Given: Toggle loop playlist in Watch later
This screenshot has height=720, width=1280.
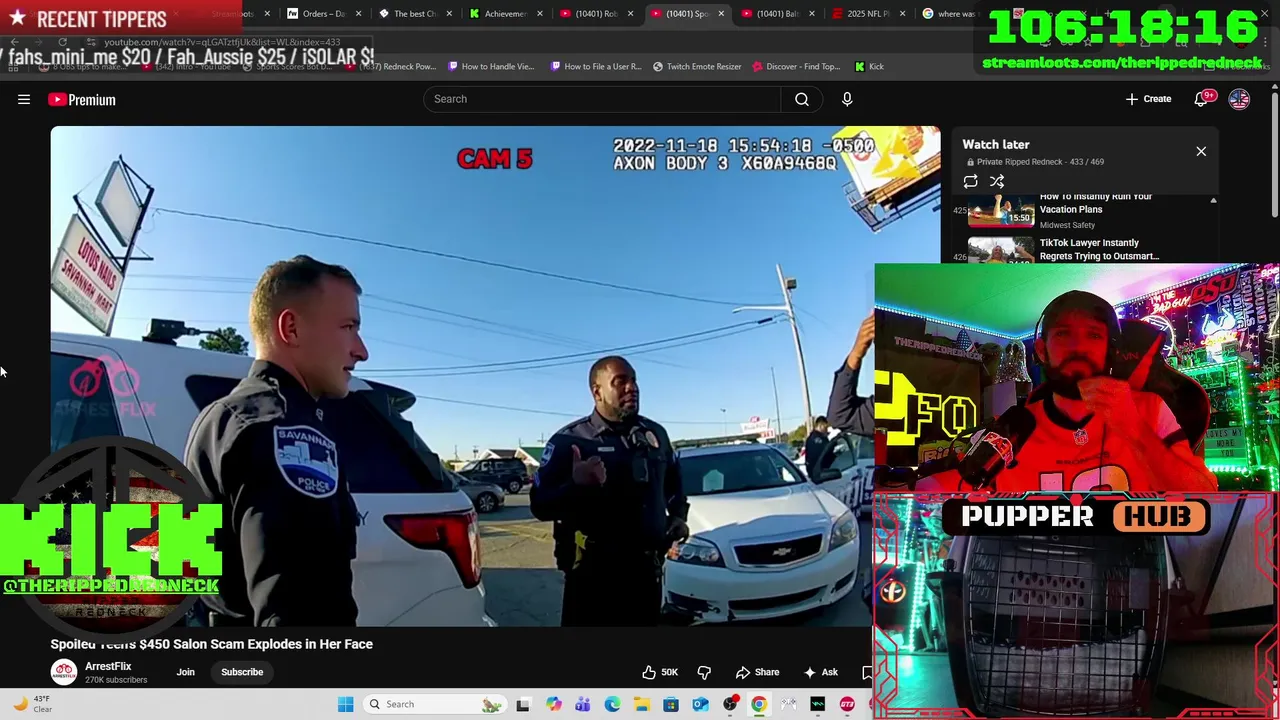Looking at the screenshot, I should click(970, 181).
